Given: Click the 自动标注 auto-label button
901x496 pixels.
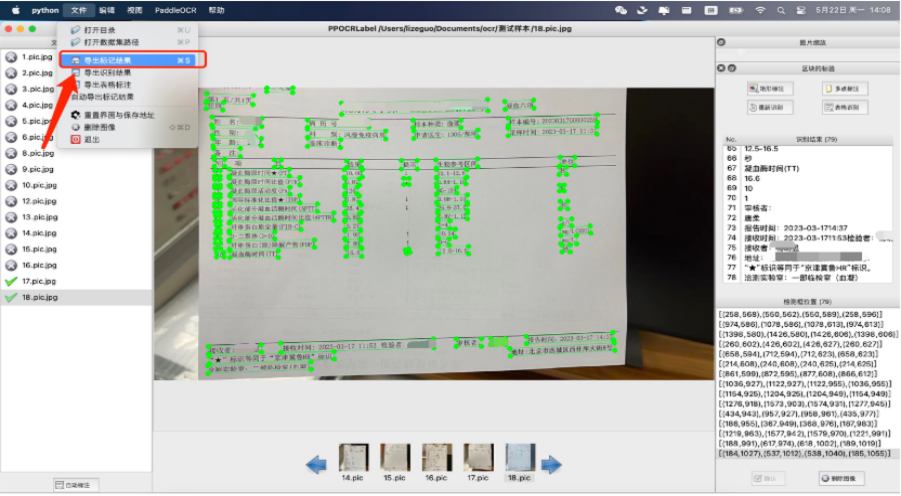Looking at the screenshot, I should [76, 485].
